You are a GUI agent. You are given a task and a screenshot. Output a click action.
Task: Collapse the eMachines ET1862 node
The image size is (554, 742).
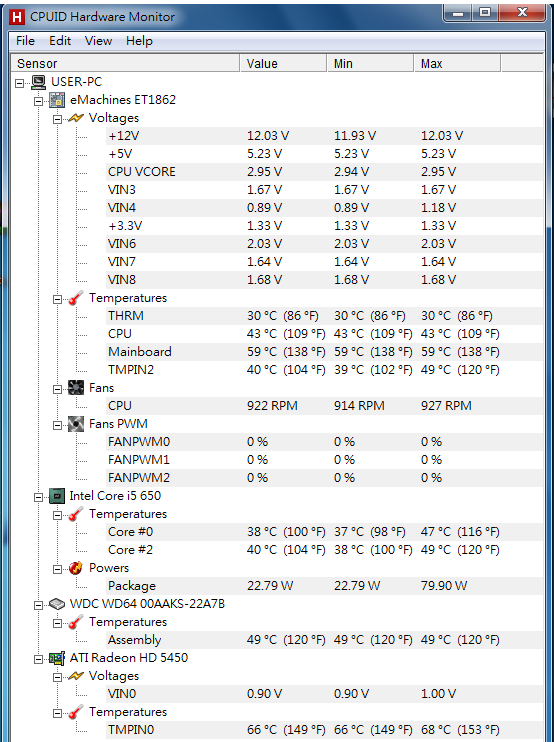(x=38, y=101)
